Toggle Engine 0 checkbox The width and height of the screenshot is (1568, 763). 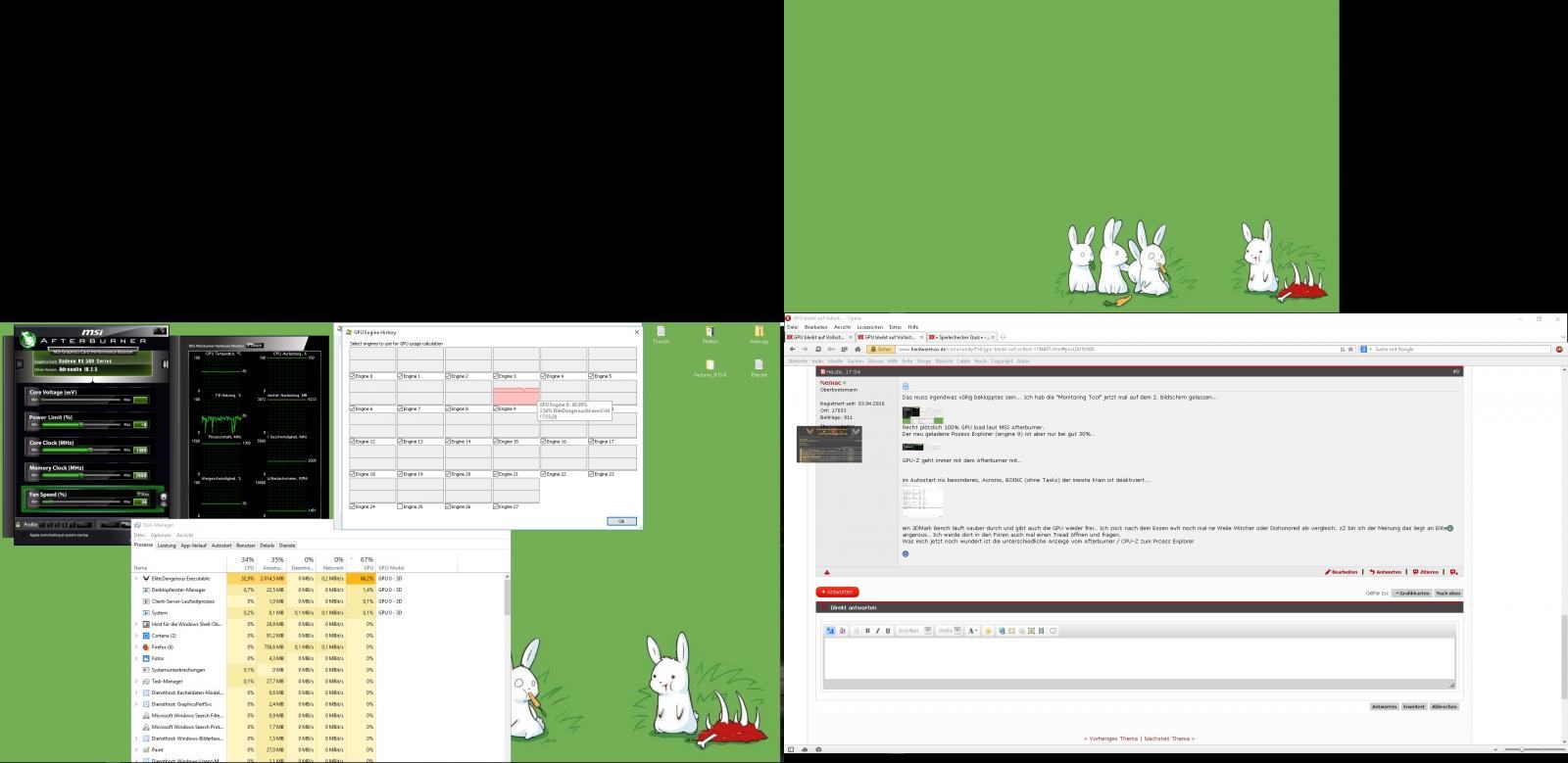click(x=353, y=376)
